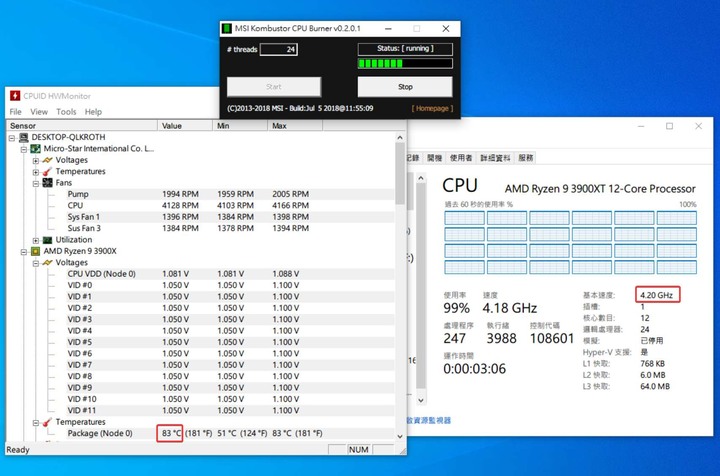
Task: Switch to the 詳細資料 tab in Task Manager
Action: 495,157
